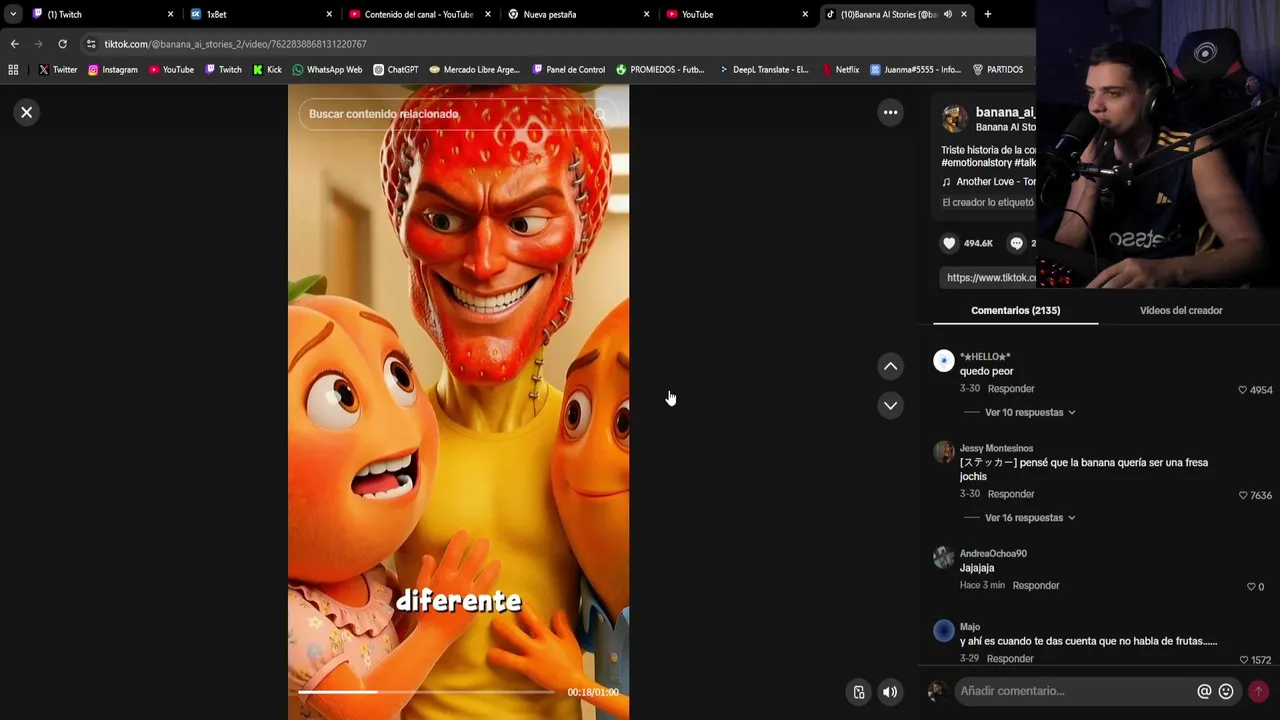Reply to Majo's comment
Viewport: 1280px width, 720px height.
tap(1010, 659)
